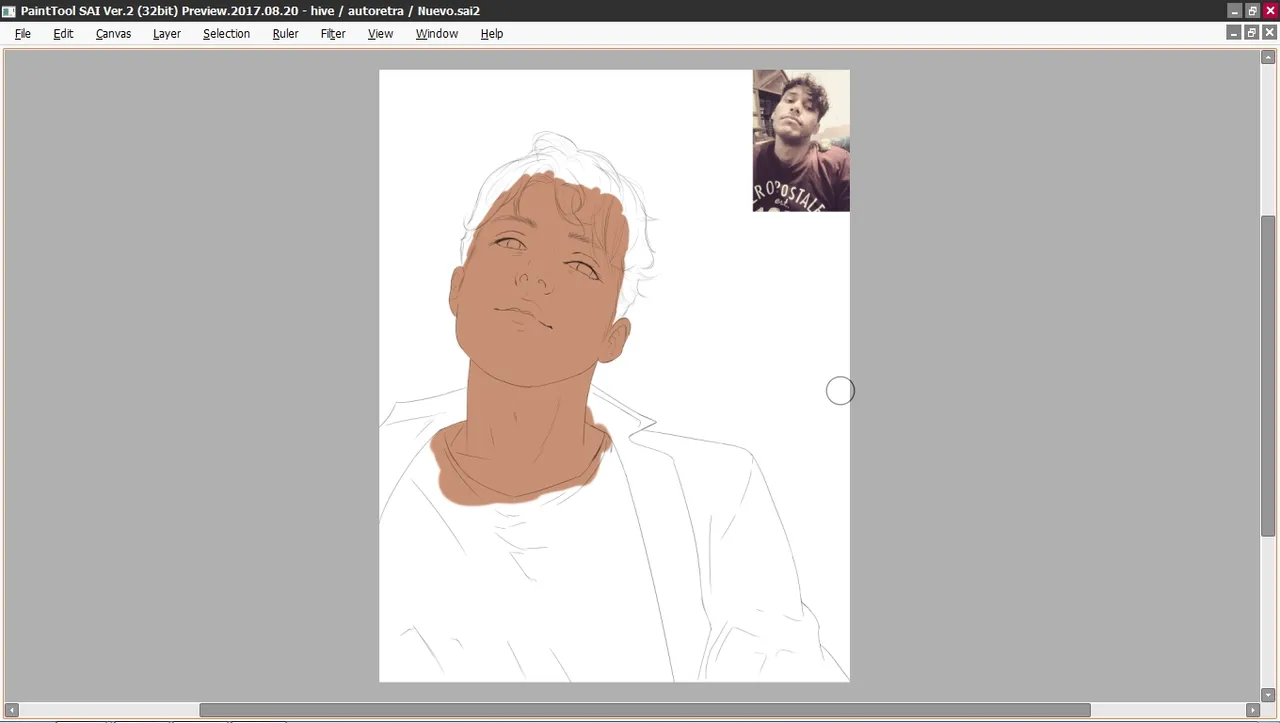1280x723 pixels.
Task: Minimize the Nuevo.sai2 document window
Action: pyautogui.click(x=1233, y=33)
